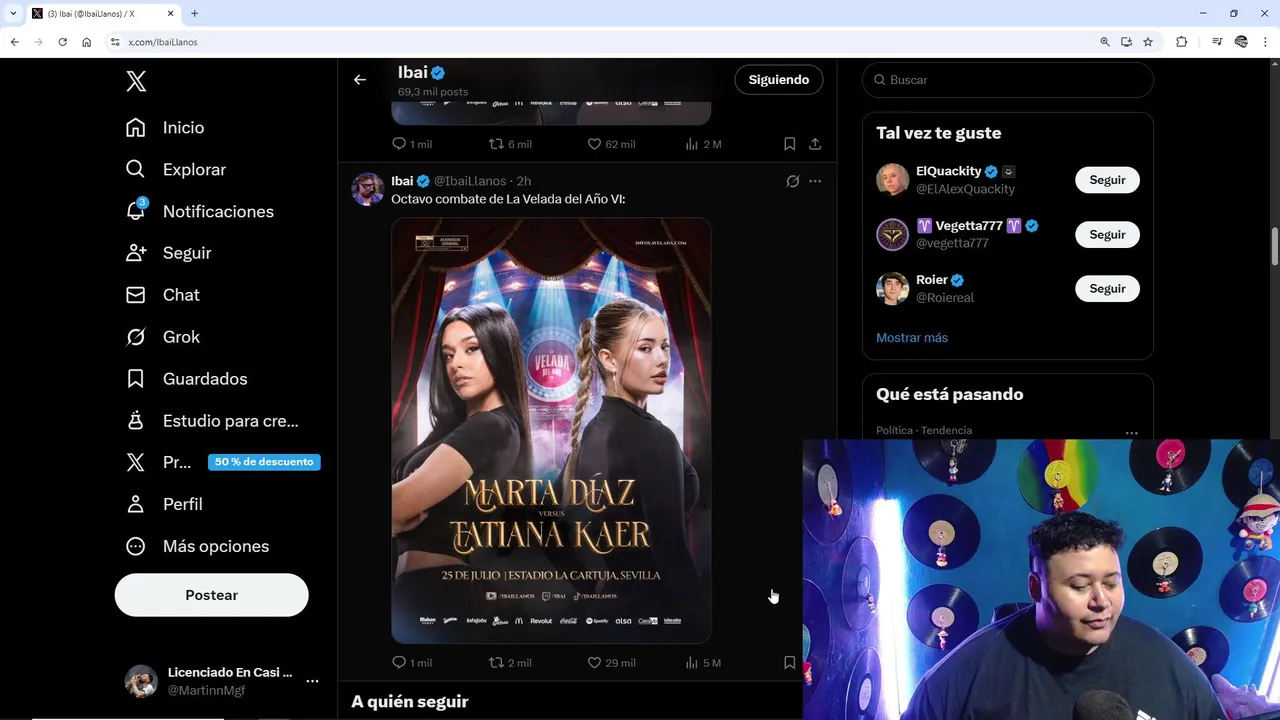Open browser tab list dropdown

click(13, 13)
